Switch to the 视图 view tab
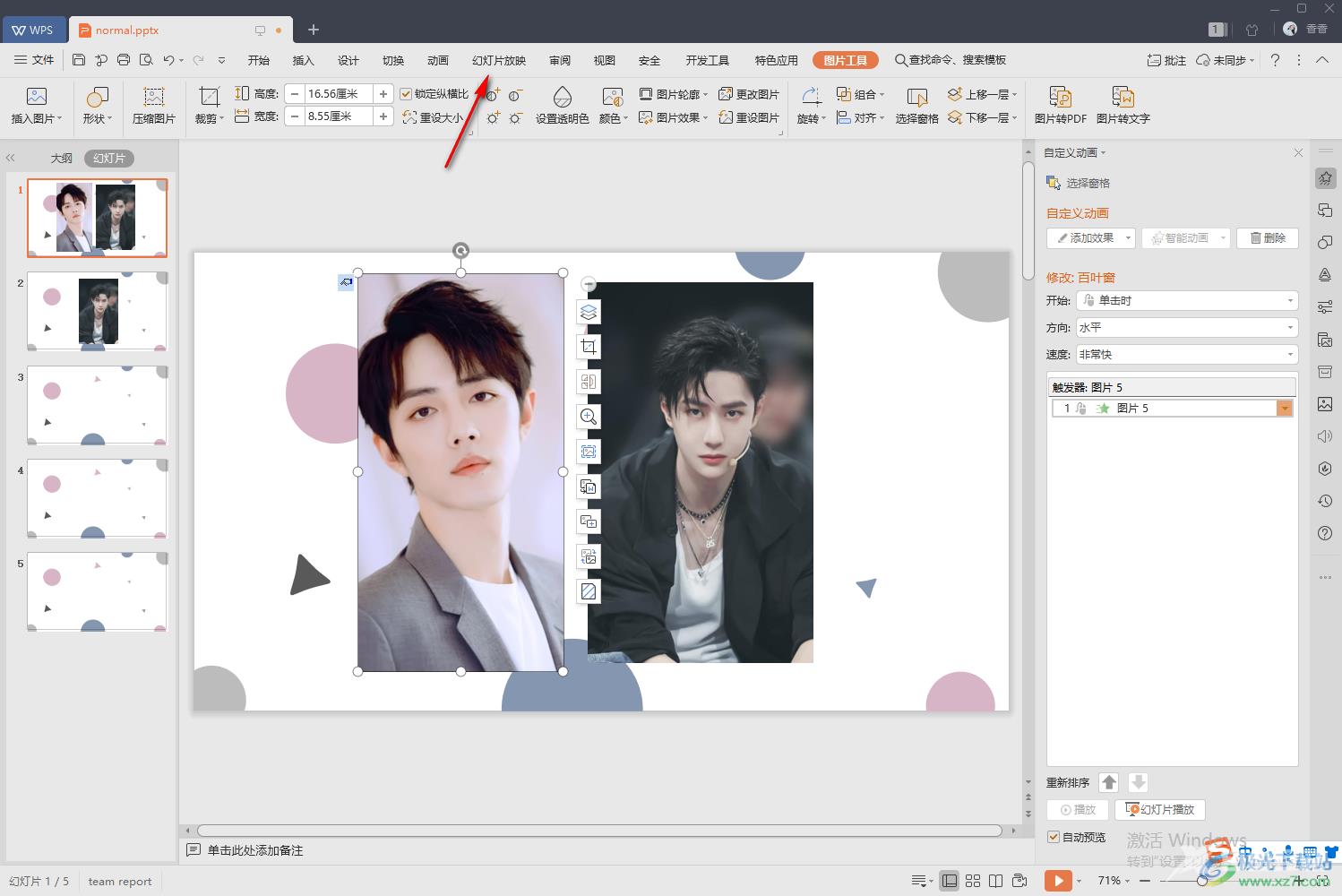Image resolution: width=1342 pixels, height=896 pixels. click(605, 60)
